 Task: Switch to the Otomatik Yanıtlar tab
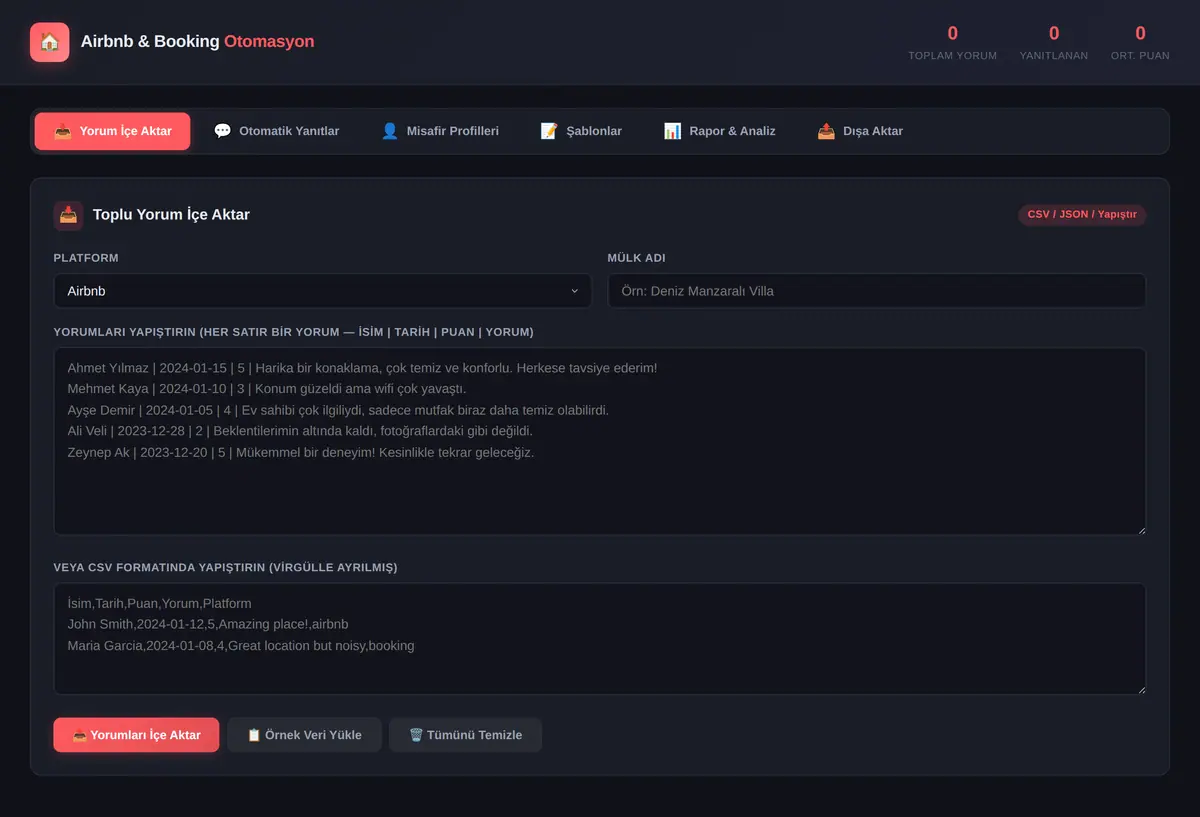point(276,131)
